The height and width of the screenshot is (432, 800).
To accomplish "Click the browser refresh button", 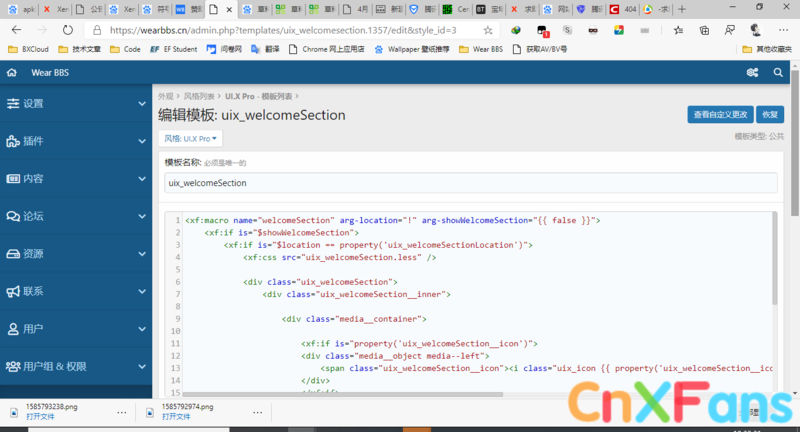I will pyautogui.click(x=68, y=30).
